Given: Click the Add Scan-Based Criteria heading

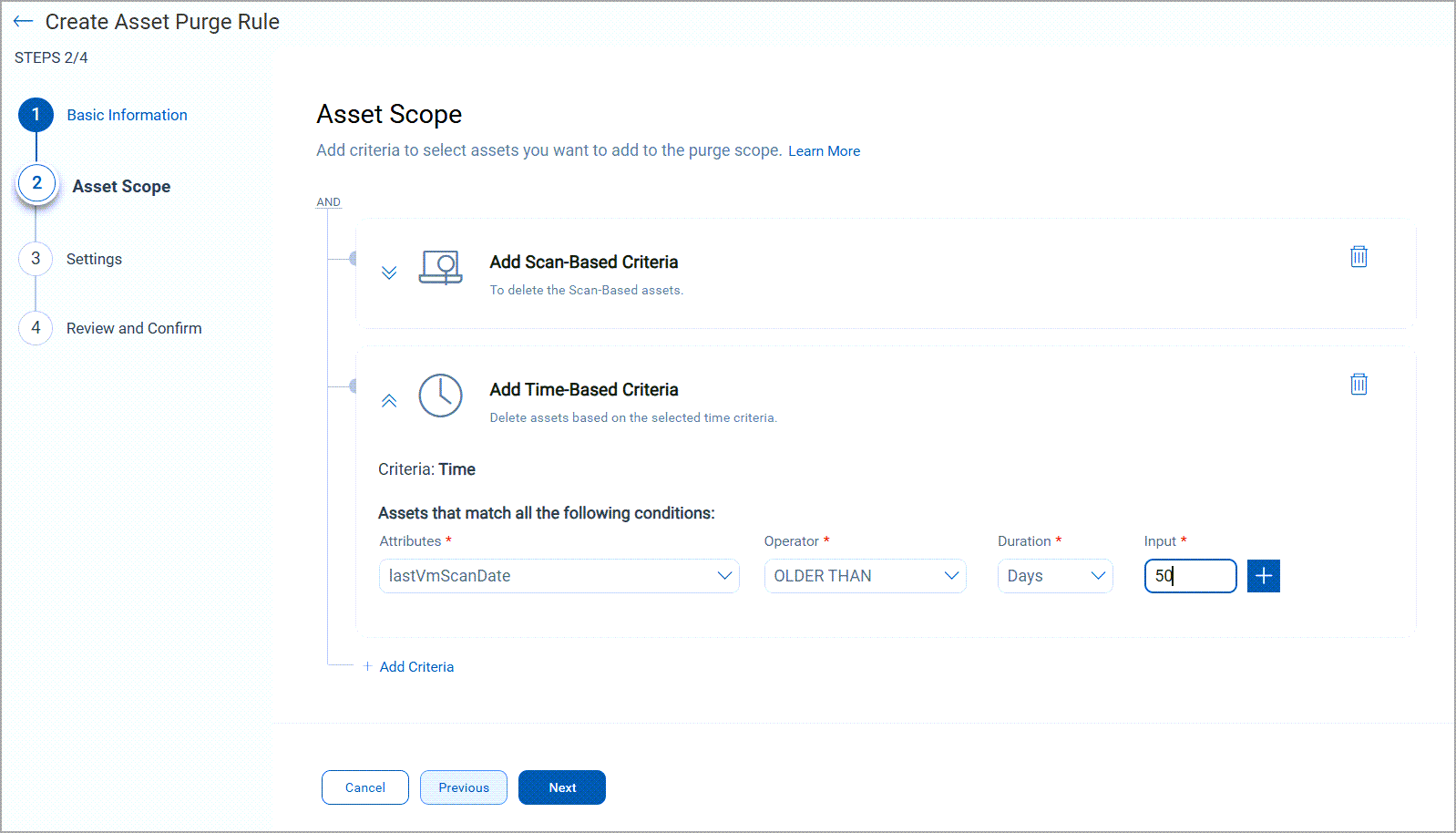Looking at the screenshot, I should [x=584, y=262].
